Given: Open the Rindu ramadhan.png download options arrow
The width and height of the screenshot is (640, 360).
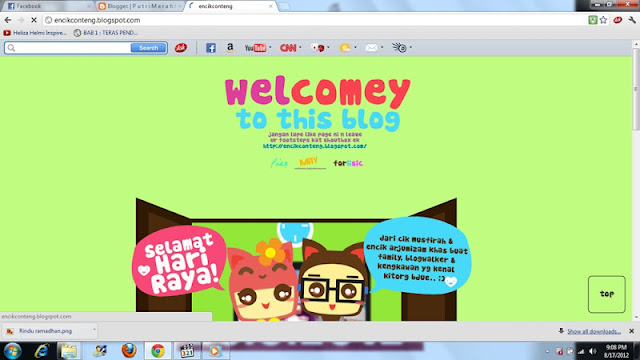Looking at the screenshot, I should (x=94, y=330).
